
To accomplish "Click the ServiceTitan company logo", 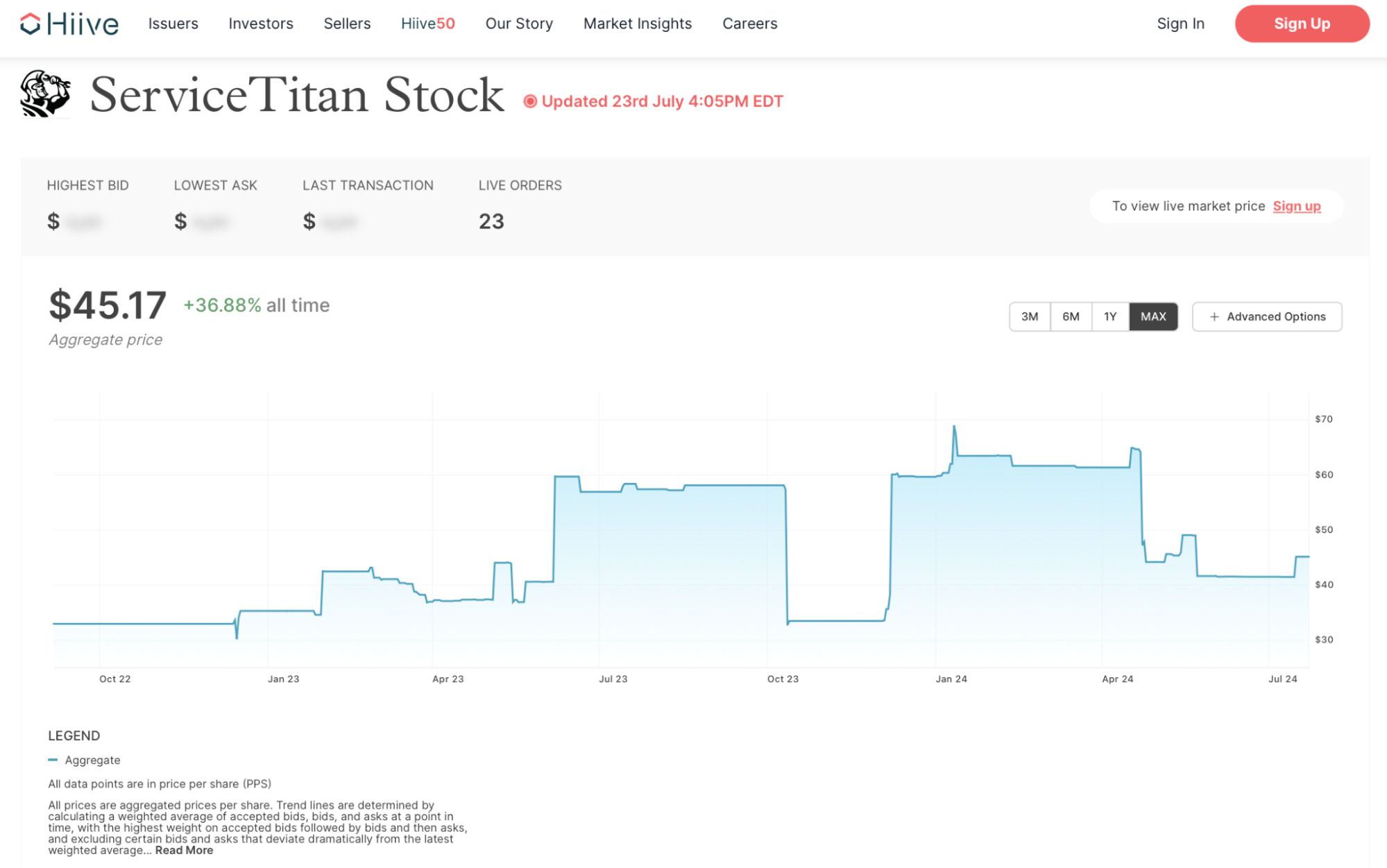I will point(45,94).
